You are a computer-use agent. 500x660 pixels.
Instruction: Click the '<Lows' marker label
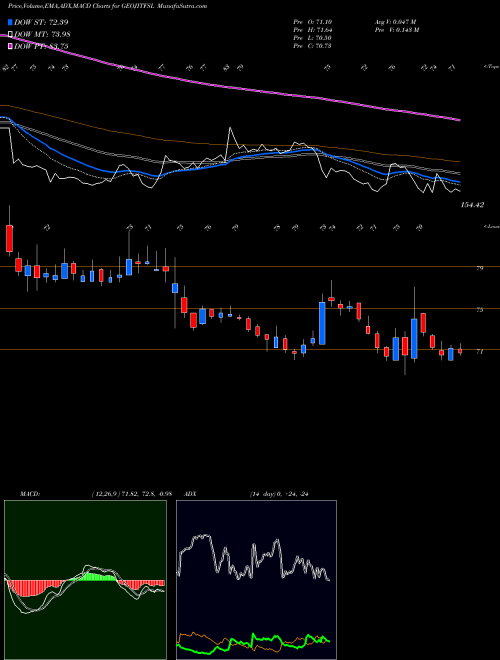coord(491,227)
